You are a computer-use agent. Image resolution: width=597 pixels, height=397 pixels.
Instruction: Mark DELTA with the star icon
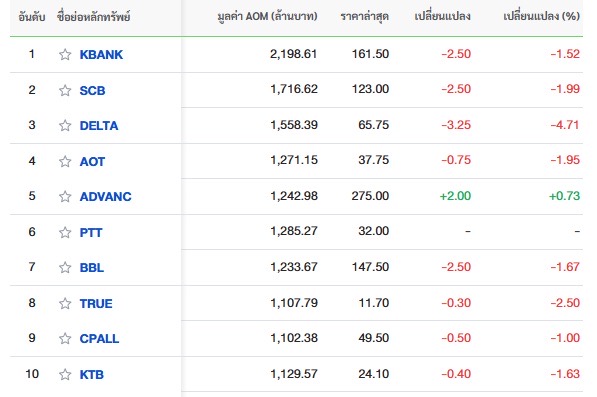pos(65,125)
